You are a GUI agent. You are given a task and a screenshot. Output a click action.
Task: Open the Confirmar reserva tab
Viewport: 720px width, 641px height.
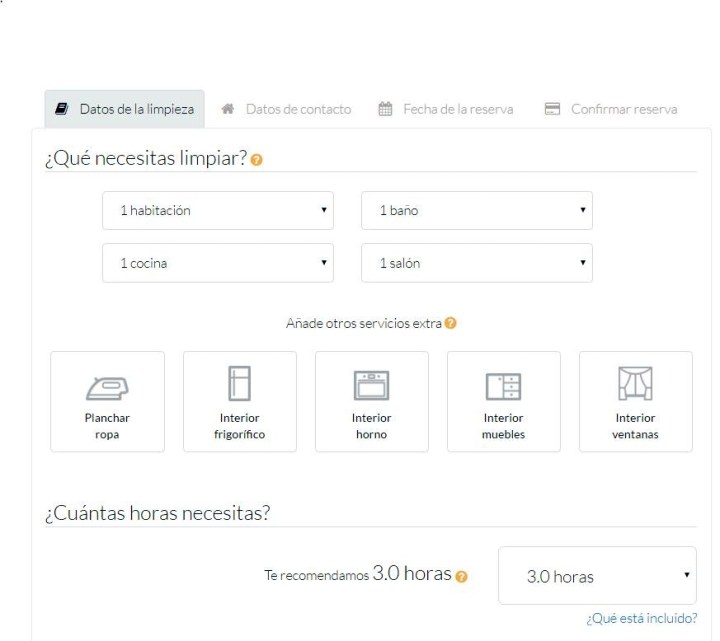pyautogui.click(x=611, y=109)
